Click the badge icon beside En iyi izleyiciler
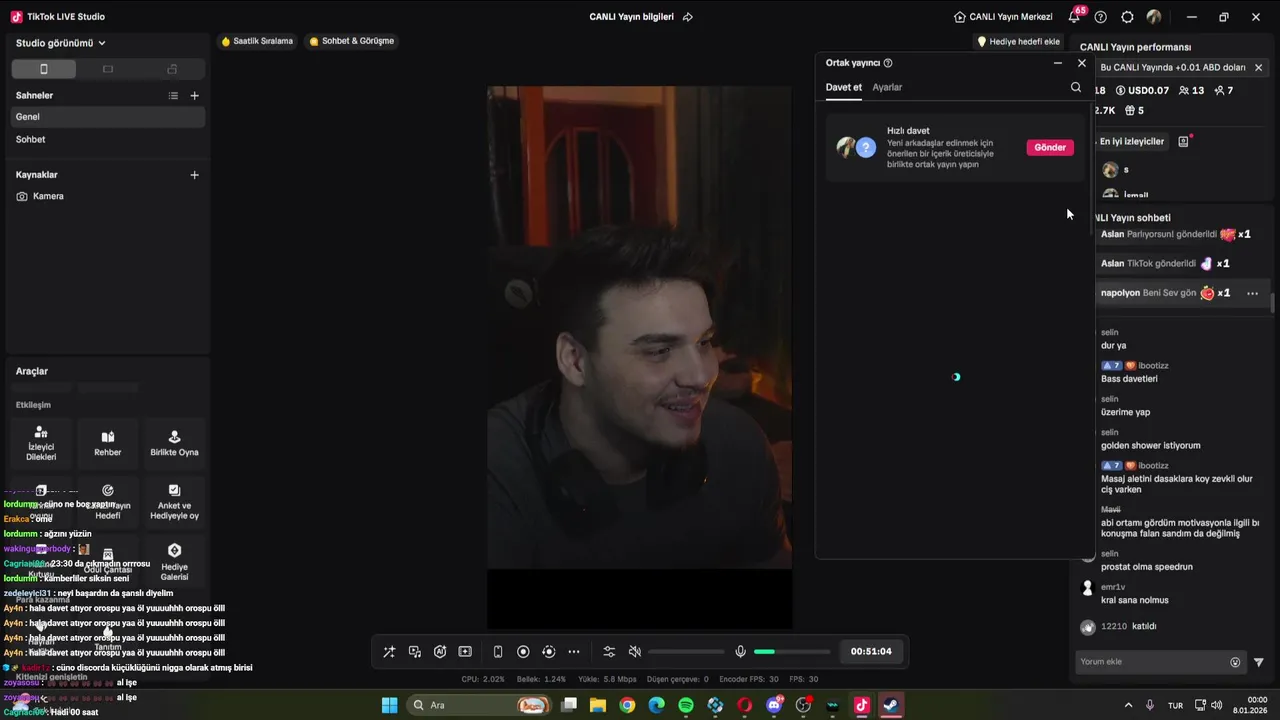This screenshot has width=1280, height=720. coord(1184,142)
